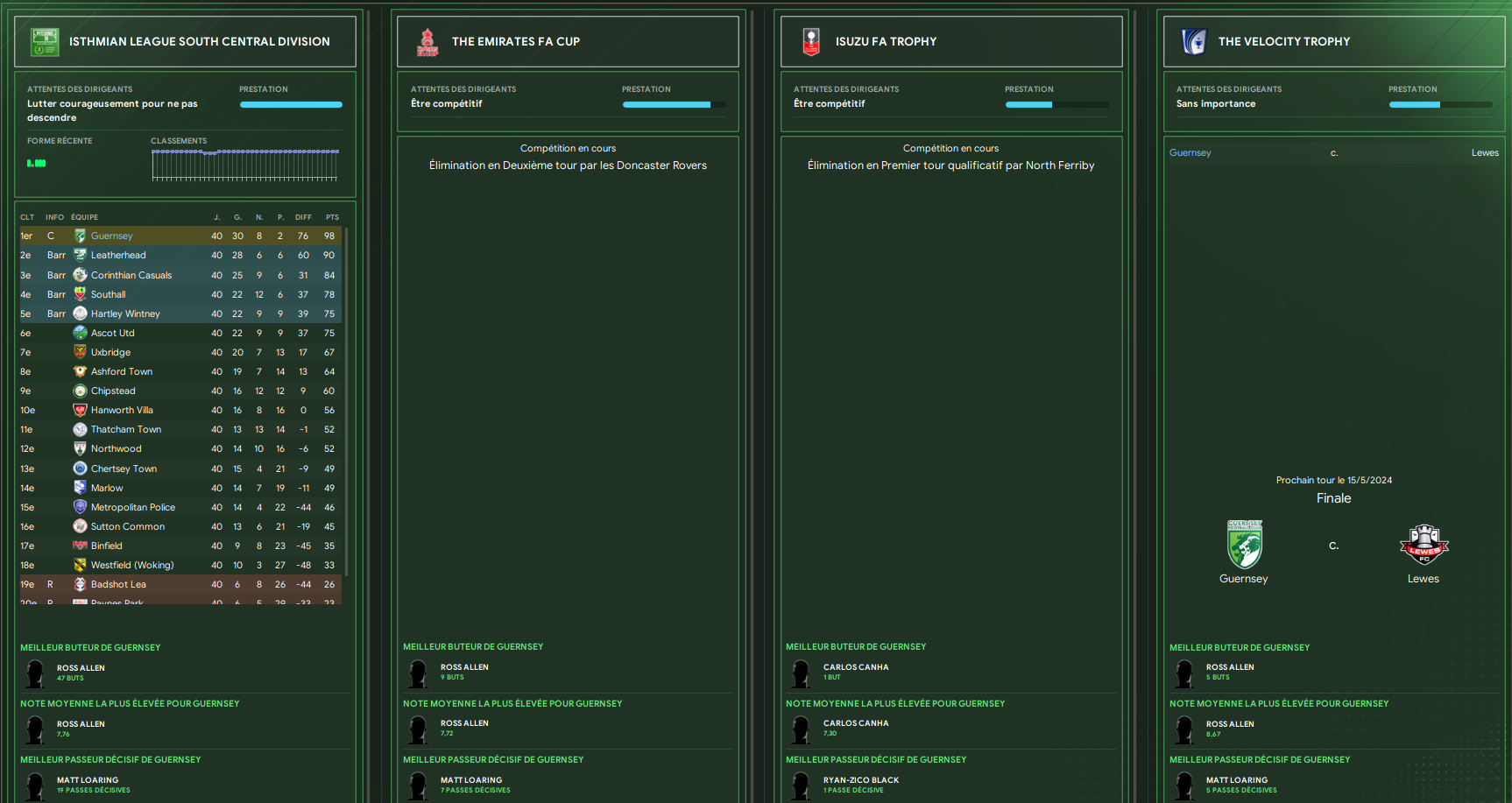Click Ryan-Zico Black's player portrait
This screenshot has height=803, width=1512.
(802, 785)
